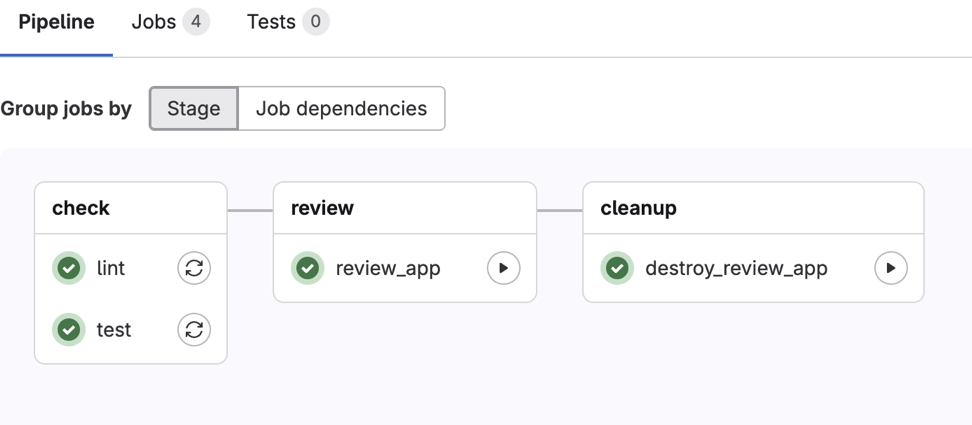Viewport: 972px width, 425px height.
Task: Open the destroy_review_app job name
Action: pos(736,268)
